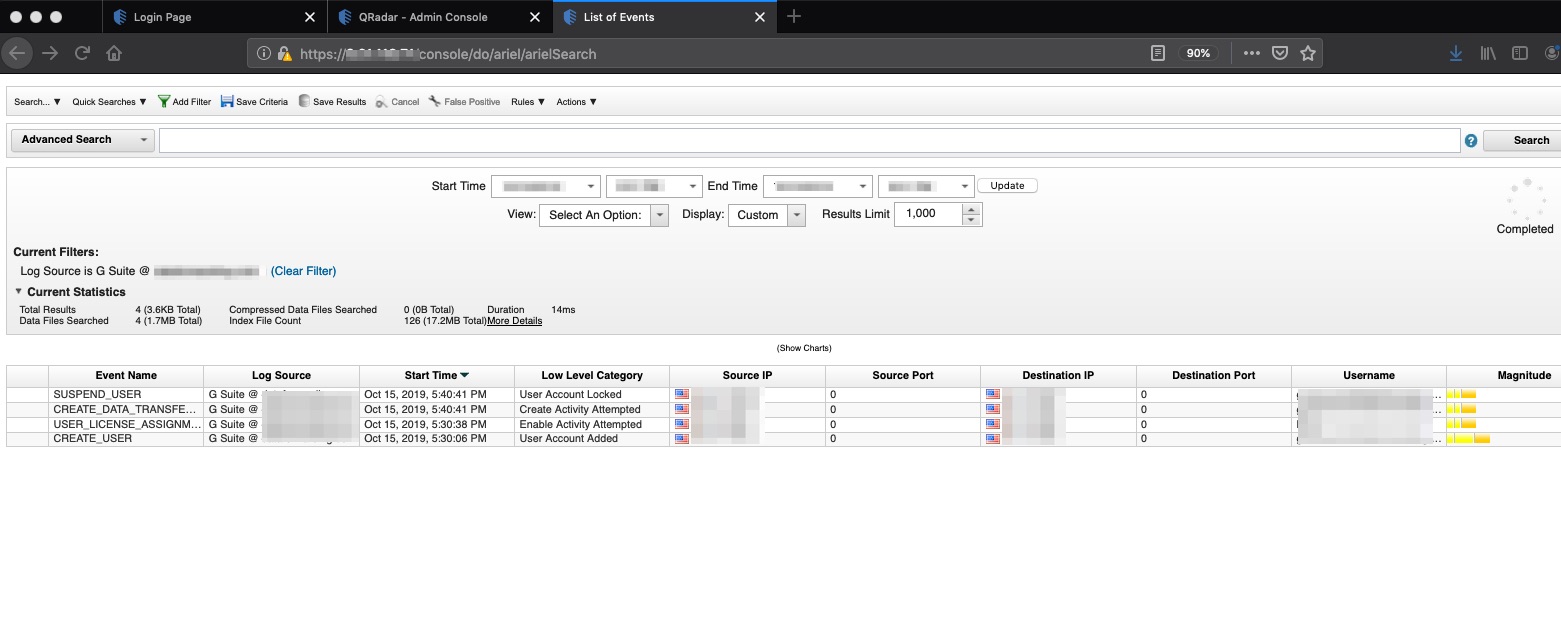This screenshot has width=1561, height=622.
Task: Toggle the browser sidebar icon
Action: click(x=1520, y=53)
